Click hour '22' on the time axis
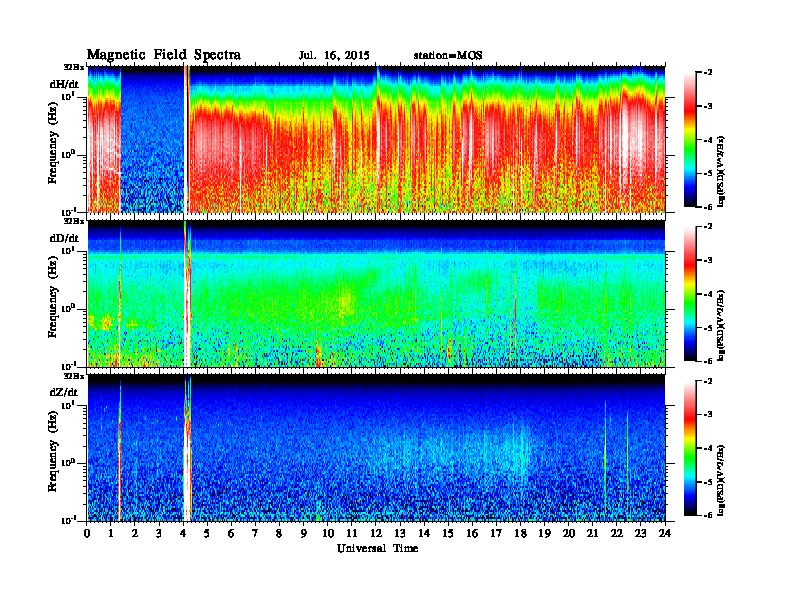The image size is (792, 612). coord(617,534)
